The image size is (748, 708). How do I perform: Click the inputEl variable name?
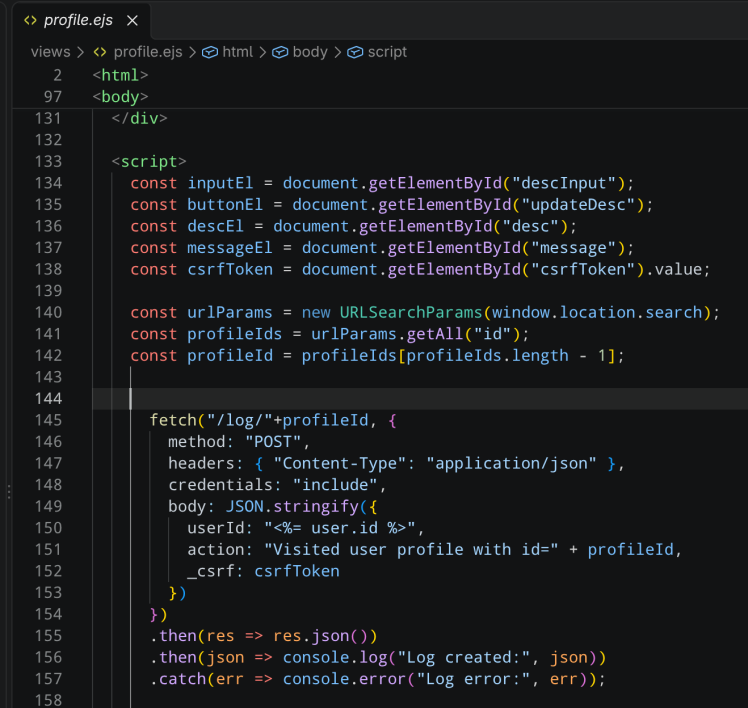(x=220, y=183)
